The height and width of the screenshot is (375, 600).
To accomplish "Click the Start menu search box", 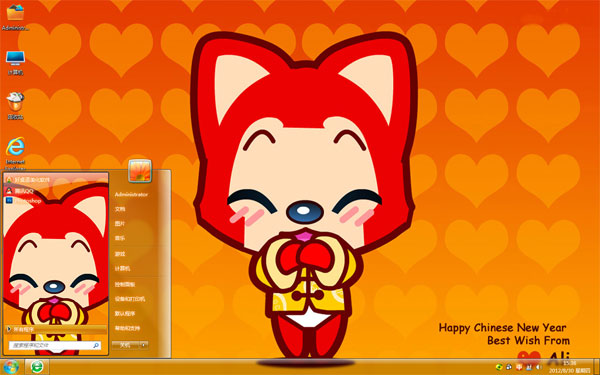I will 55,346.
